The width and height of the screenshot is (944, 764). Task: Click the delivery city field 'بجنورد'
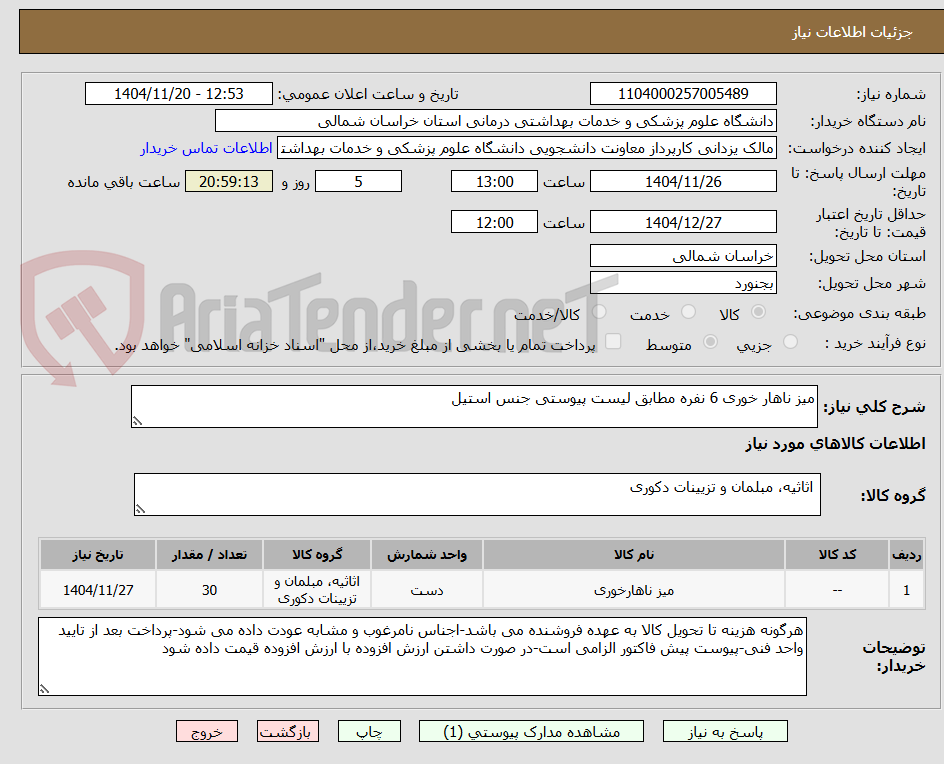click(x=683, y=283)
